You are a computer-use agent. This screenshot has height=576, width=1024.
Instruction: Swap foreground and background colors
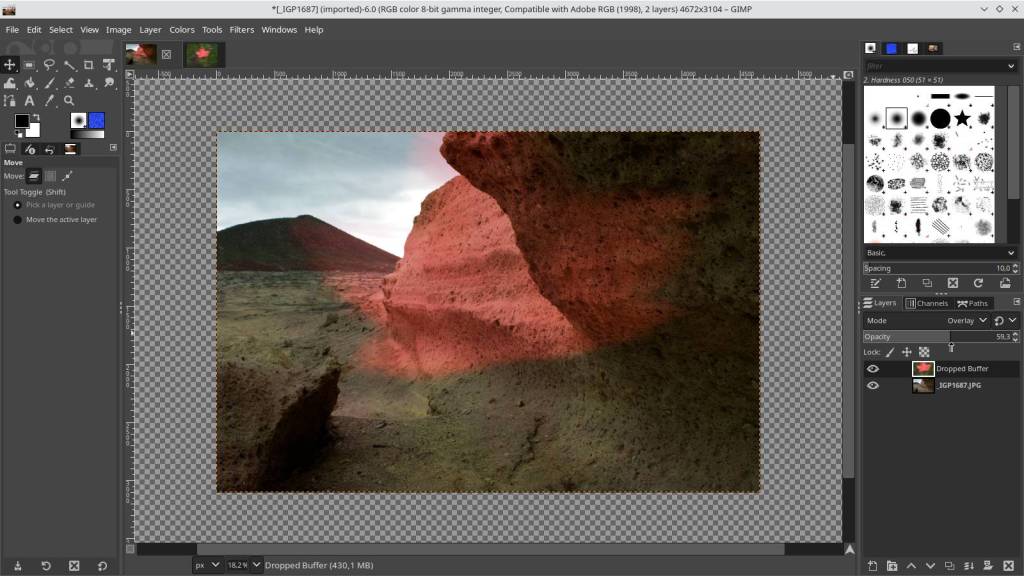coord(37,117)
